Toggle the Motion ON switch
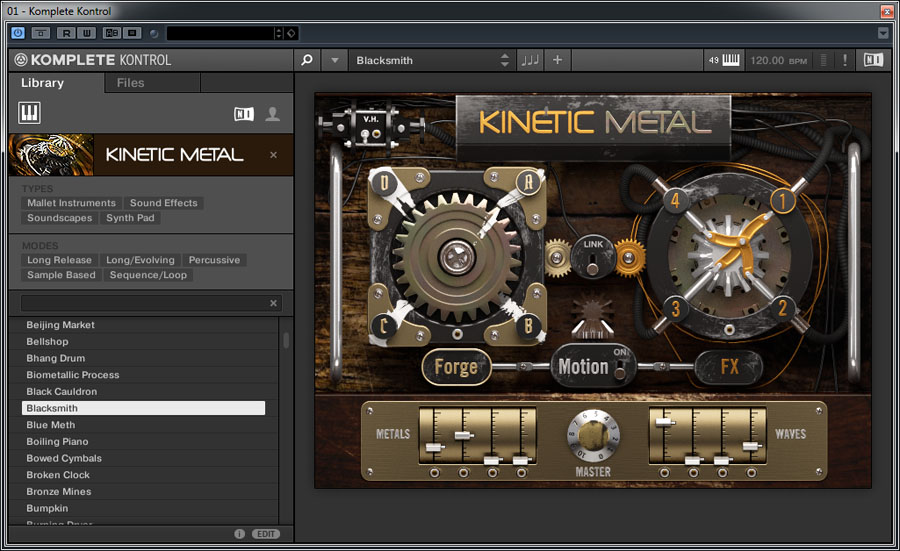 coord(620,370)
